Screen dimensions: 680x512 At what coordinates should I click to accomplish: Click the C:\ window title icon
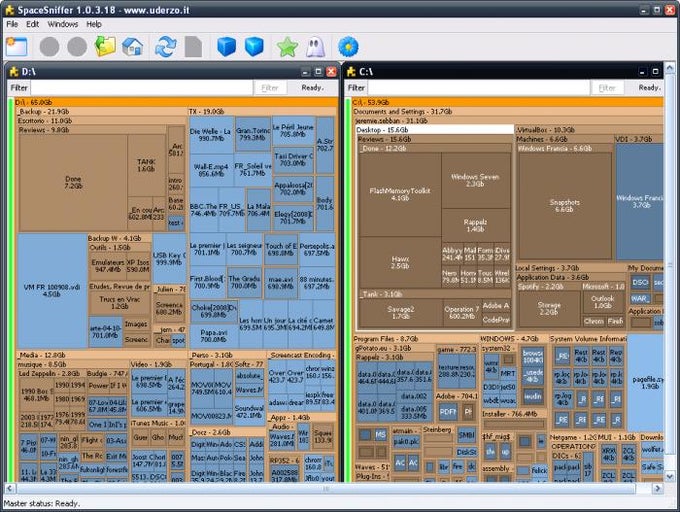351,72
